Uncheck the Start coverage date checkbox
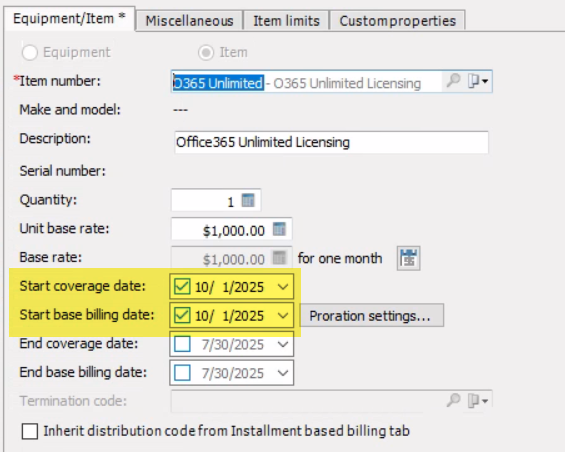 click(182, 287)
